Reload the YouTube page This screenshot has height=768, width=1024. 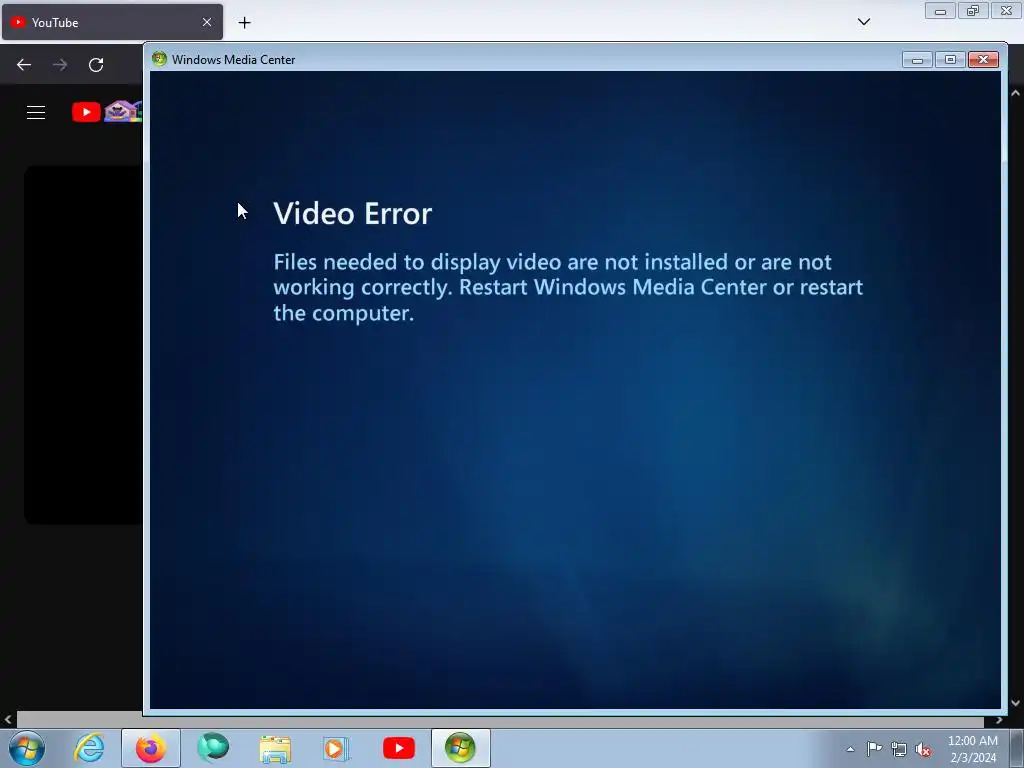(x=96, y=65)
